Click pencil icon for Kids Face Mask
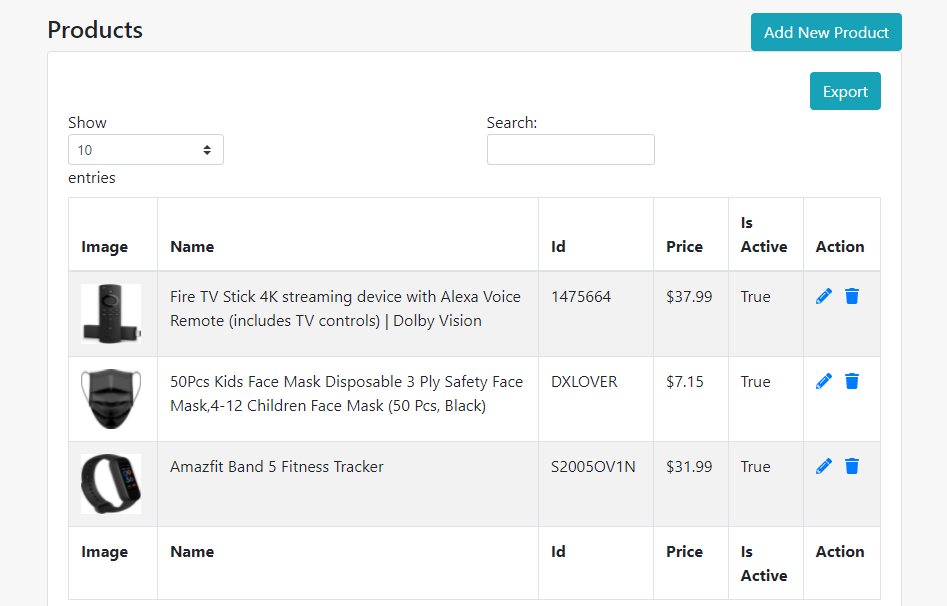The width and height of the screenshot is (947, 606). [x=824, y=381]
